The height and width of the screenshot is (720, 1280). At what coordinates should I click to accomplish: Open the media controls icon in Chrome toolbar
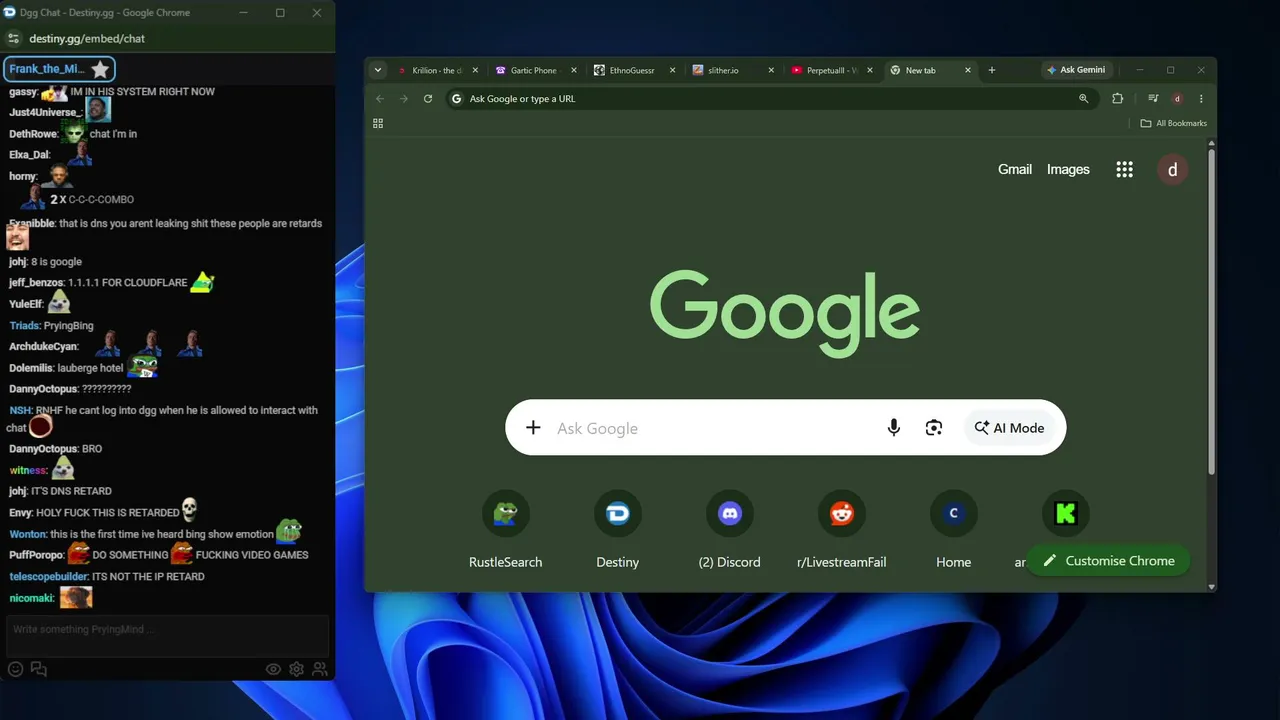(1153, 99)
